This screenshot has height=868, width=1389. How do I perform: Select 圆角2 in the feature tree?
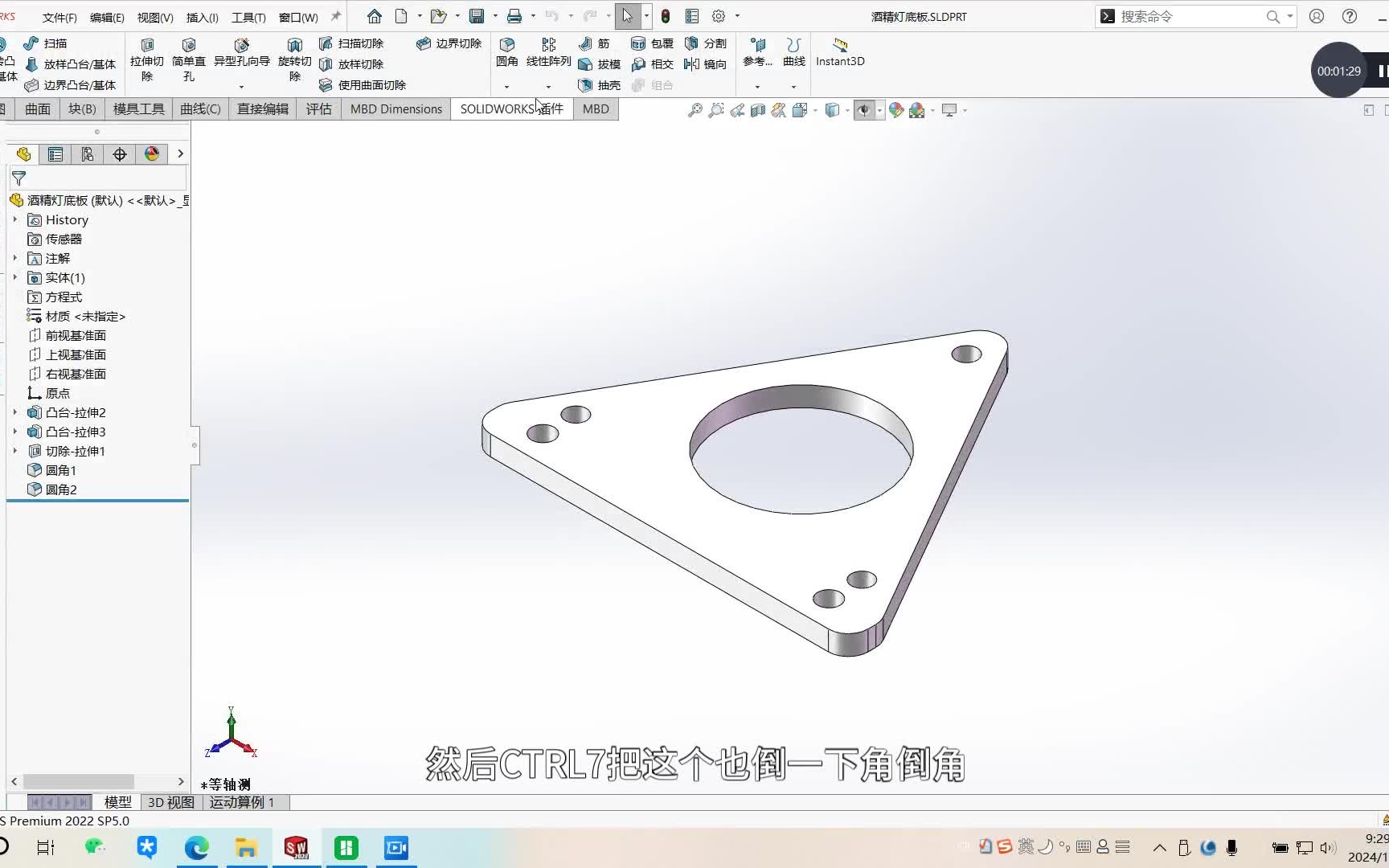click(x=63, y=489)
